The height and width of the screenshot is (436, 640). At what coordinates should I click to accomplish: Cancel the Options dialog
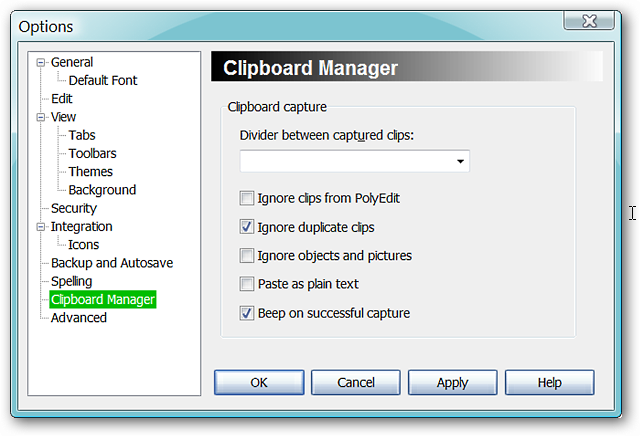click(356, 383)
